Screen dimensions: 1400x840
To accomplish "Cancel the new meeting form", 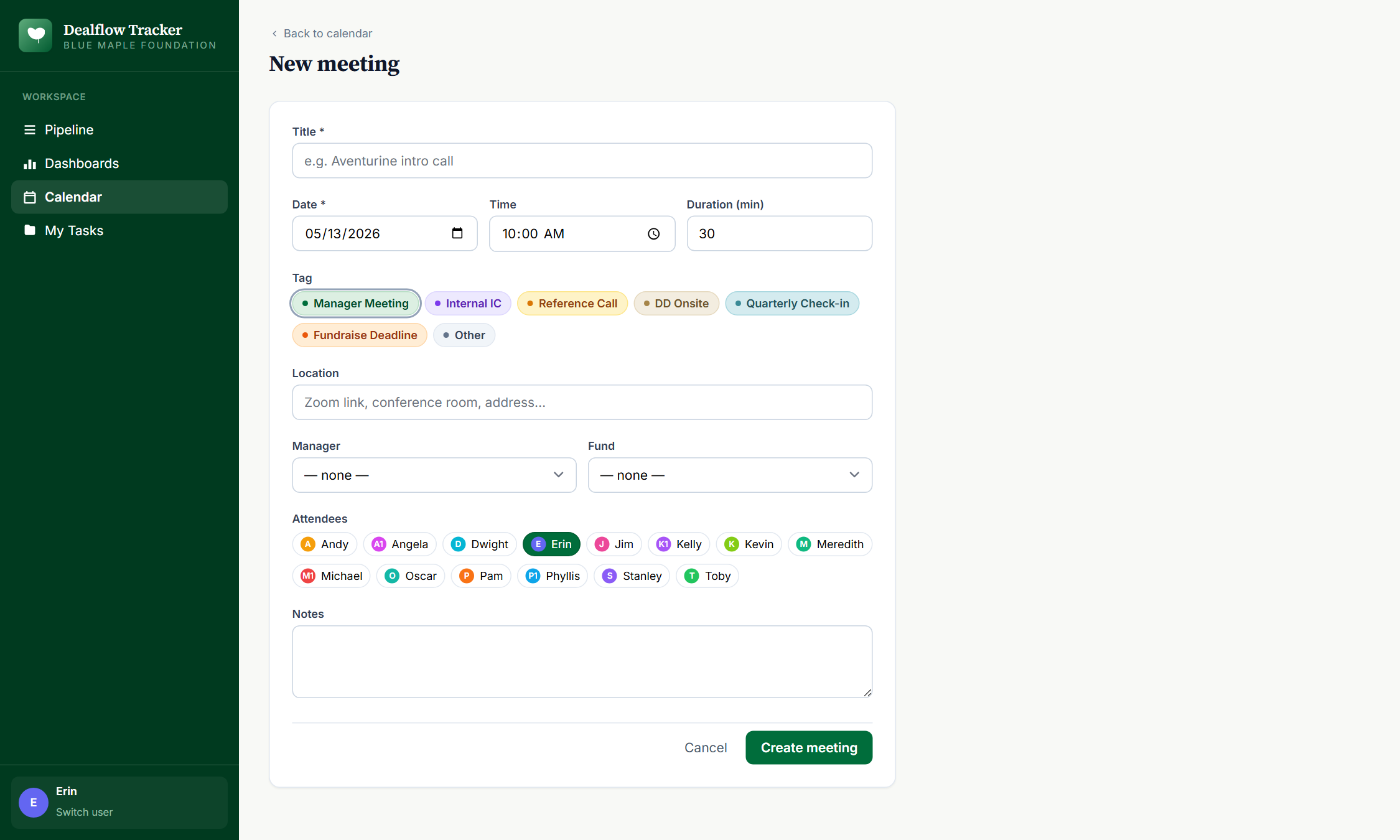I will pos(706,747).
